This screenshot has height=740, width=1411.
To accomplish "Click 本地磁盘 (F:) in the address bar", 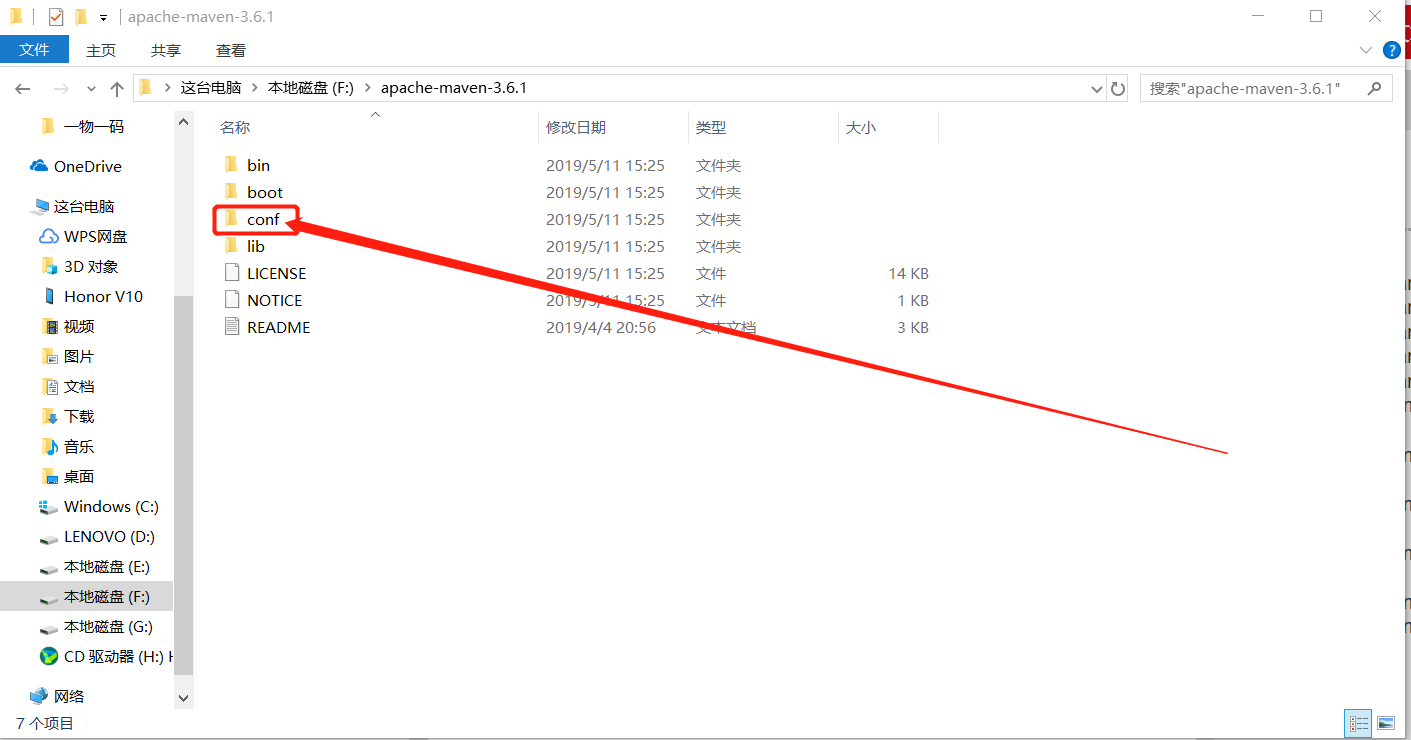I will tap(310, 87).
